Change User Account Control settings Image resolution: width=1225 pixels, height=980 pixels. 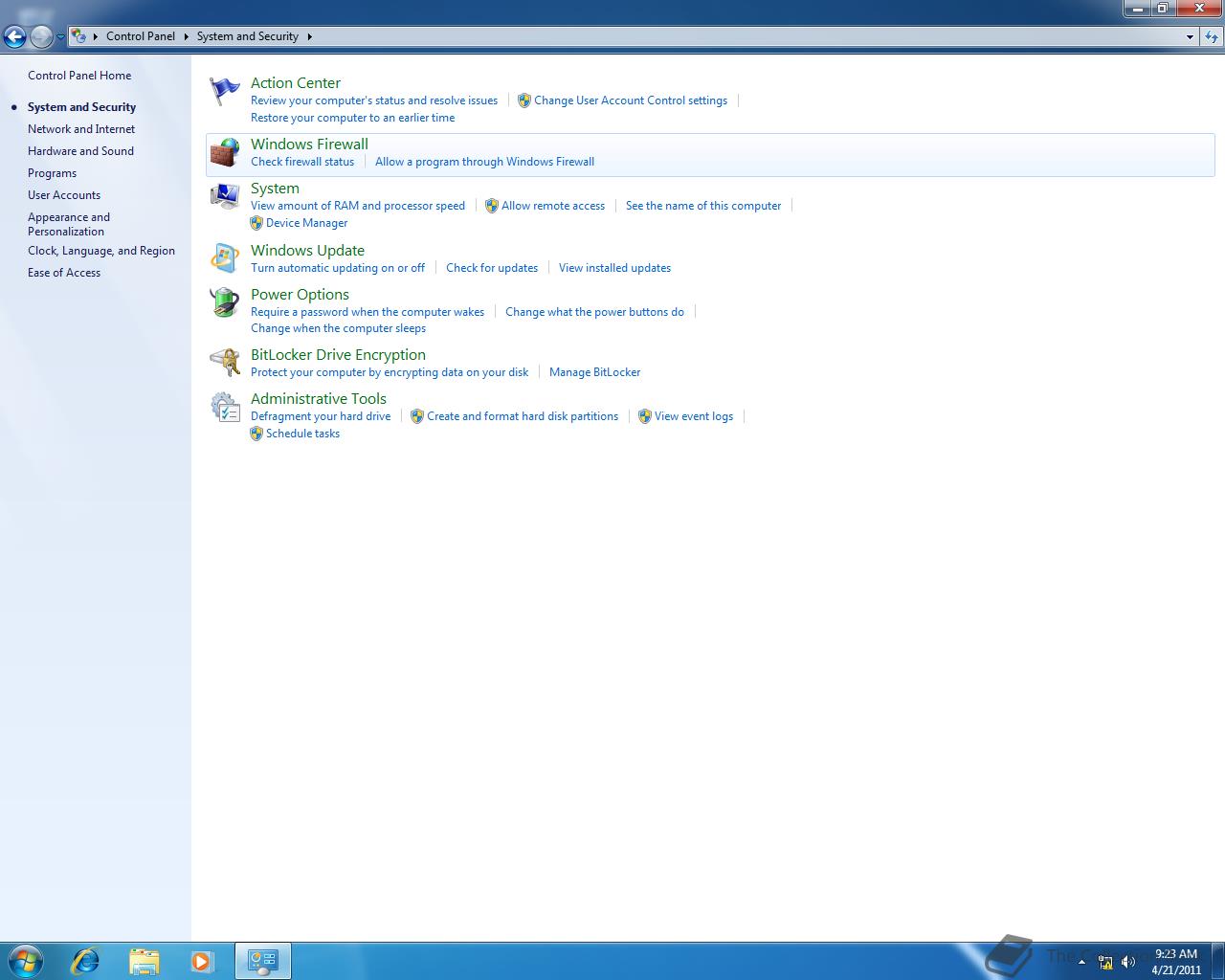(631, 100)
